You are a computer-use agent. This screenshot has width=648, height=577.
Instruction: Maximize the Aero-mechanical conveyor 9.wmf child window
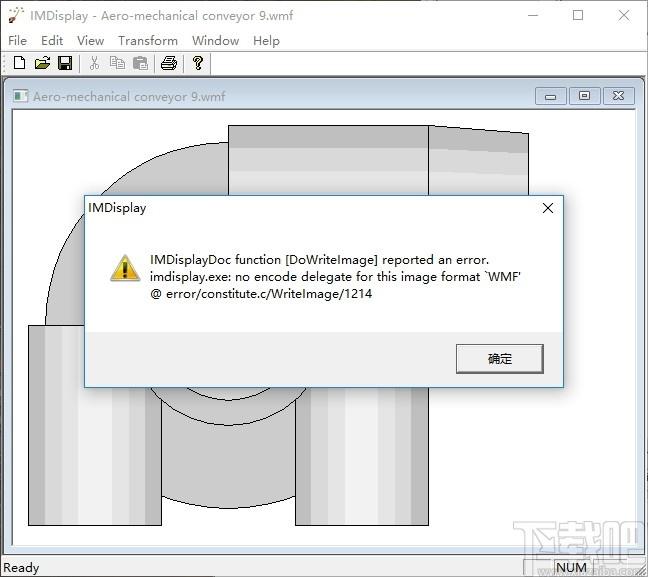click(584, 96)
